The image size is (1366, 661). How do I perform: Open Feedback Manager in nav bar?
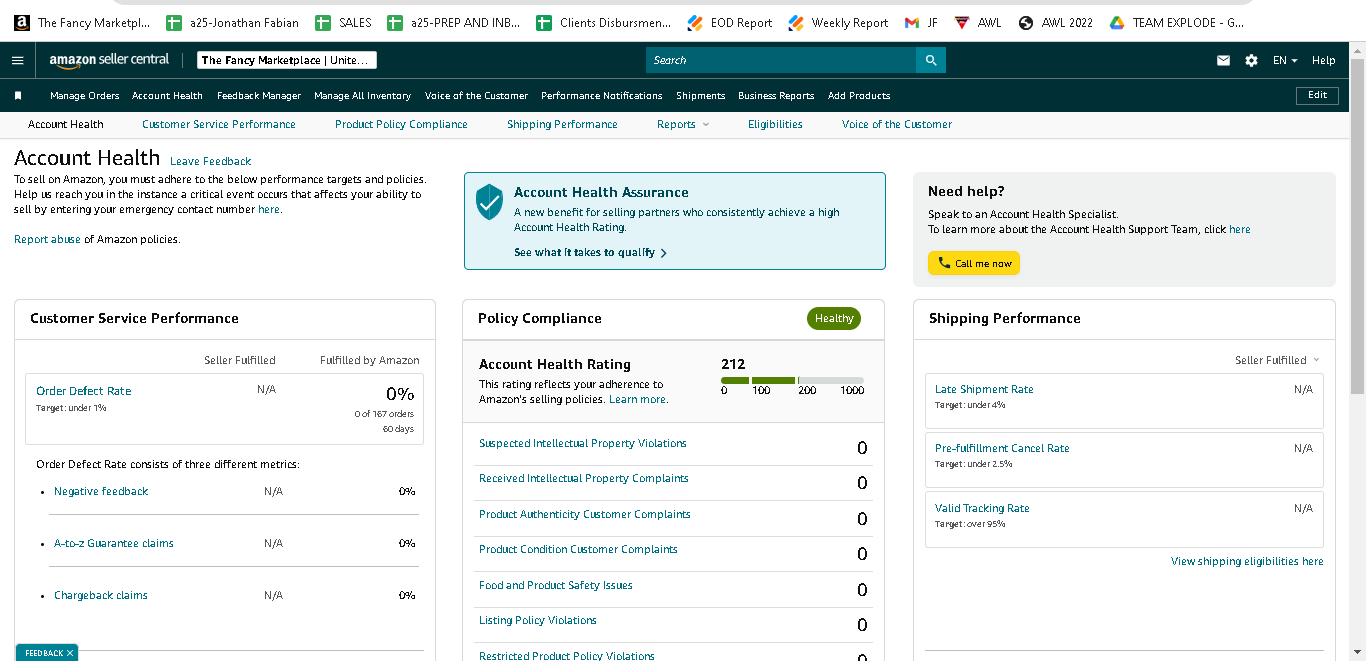click(x=259, y=96)
